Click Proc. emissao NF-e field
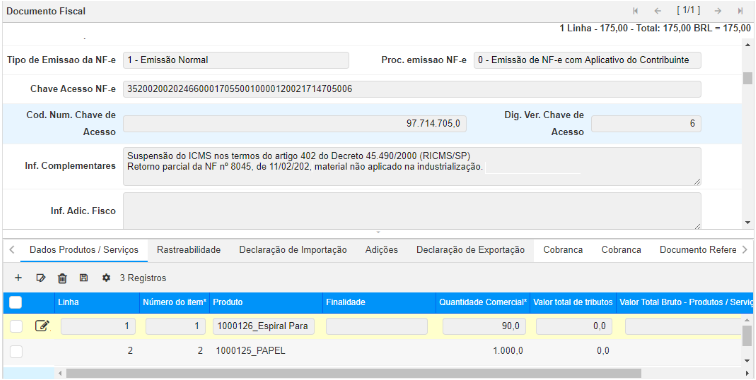Image resolution: width=756 pixels, height=380 pixels. 587,60
